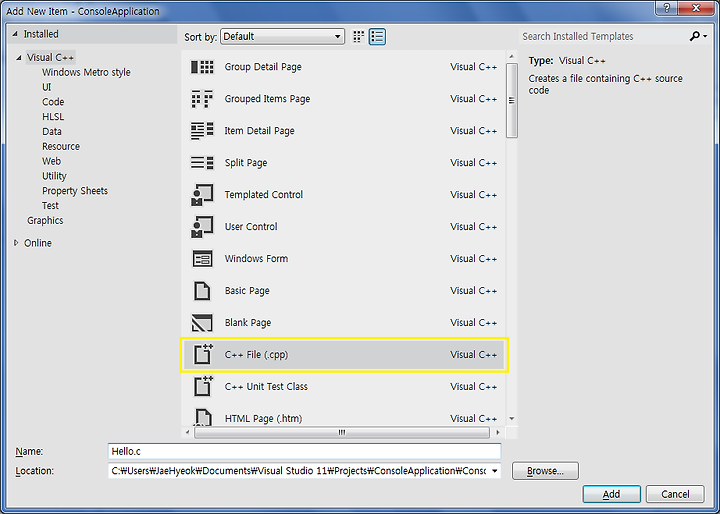Viewport: 720px width, 514px height.
Task: Collapse the Visual C++ tree node
Action: [19, 58]
